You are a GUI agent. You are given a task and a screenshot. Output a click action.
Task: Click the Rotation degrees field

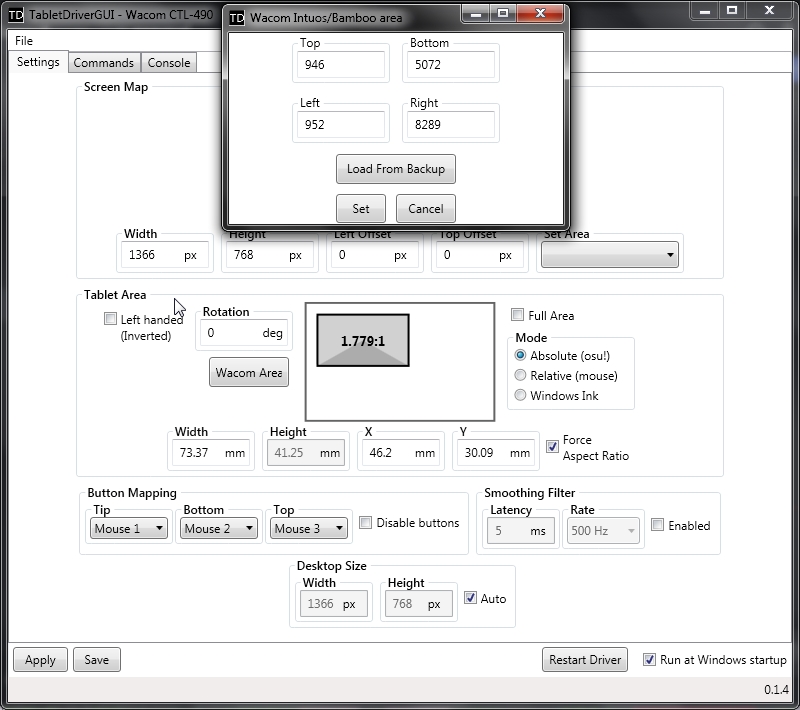244,333
